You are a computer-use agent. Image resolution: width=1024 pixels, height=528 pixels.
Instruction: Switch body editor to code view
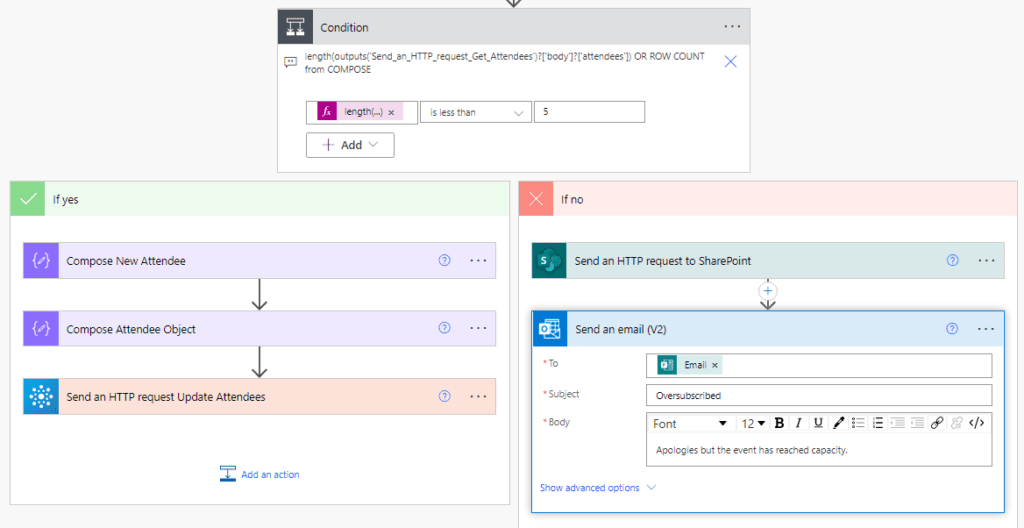(977, 423)
